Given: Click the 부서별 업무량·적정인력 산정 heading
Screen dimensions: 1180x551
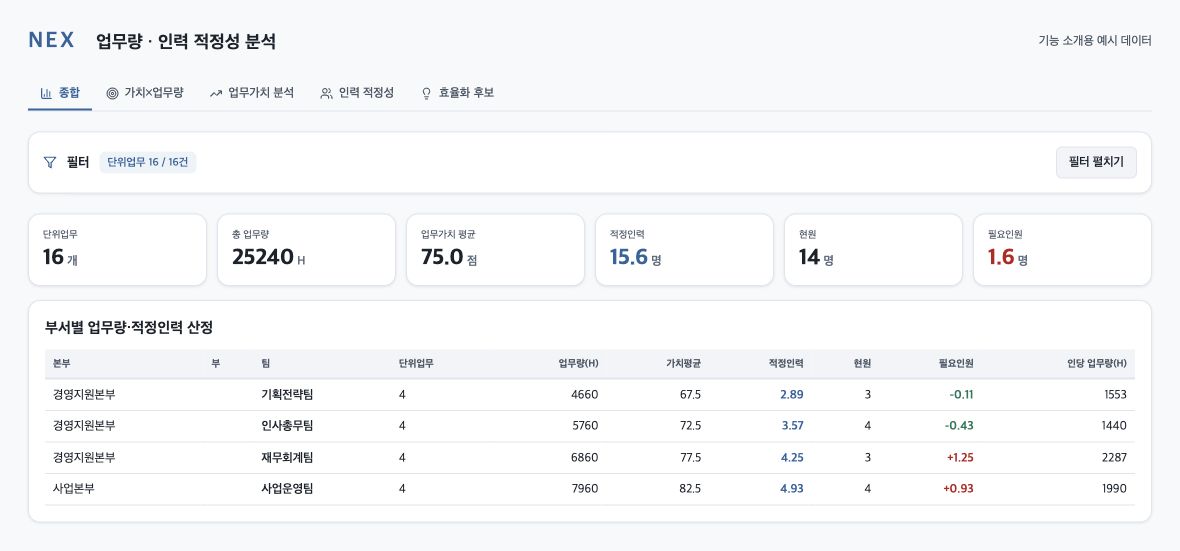Looking at the screenshot, I should pyautogui.click(x=129, y=327).
